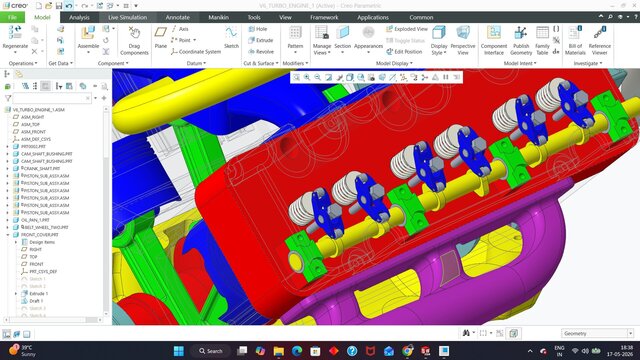Open the File menu
The image size is (640, 360).
point(12,17)
